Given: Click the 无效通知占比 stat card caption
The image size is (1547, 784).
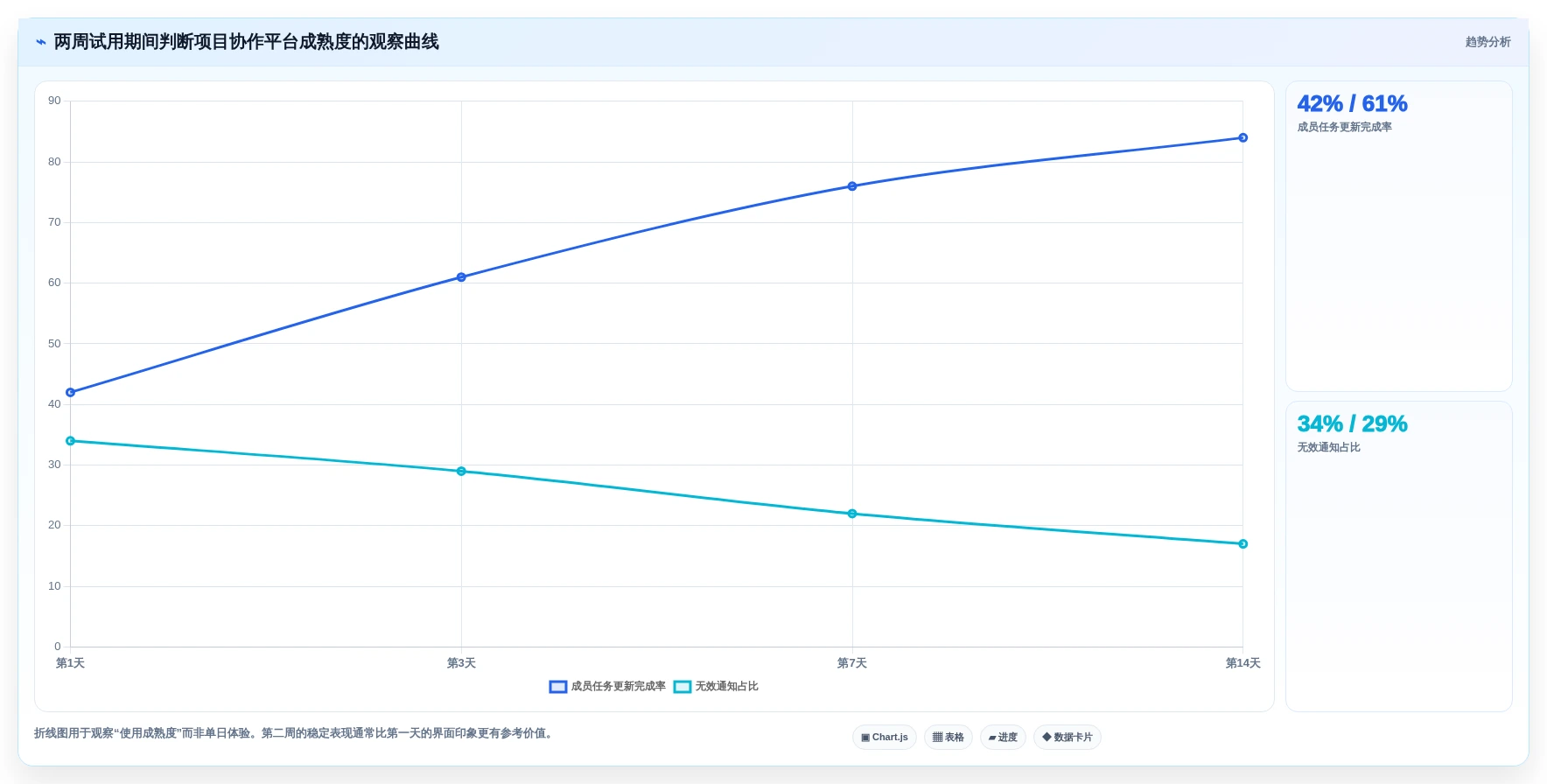Looking at the screenshot, I should click(x=1328, y=448).
